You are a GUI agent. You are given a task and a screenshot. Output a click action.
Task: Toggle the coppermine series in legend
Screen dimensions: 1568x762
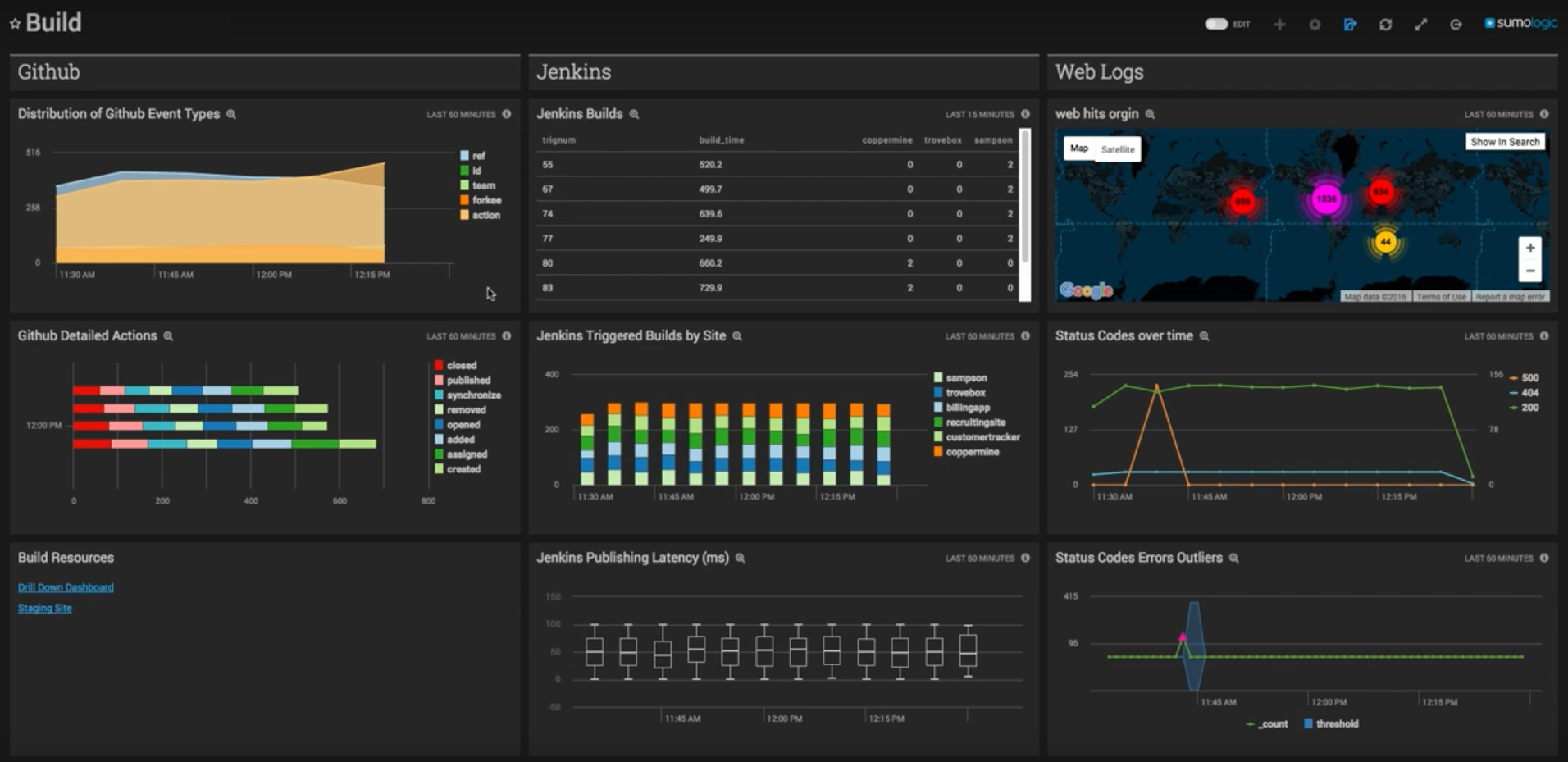click(966, 452)
